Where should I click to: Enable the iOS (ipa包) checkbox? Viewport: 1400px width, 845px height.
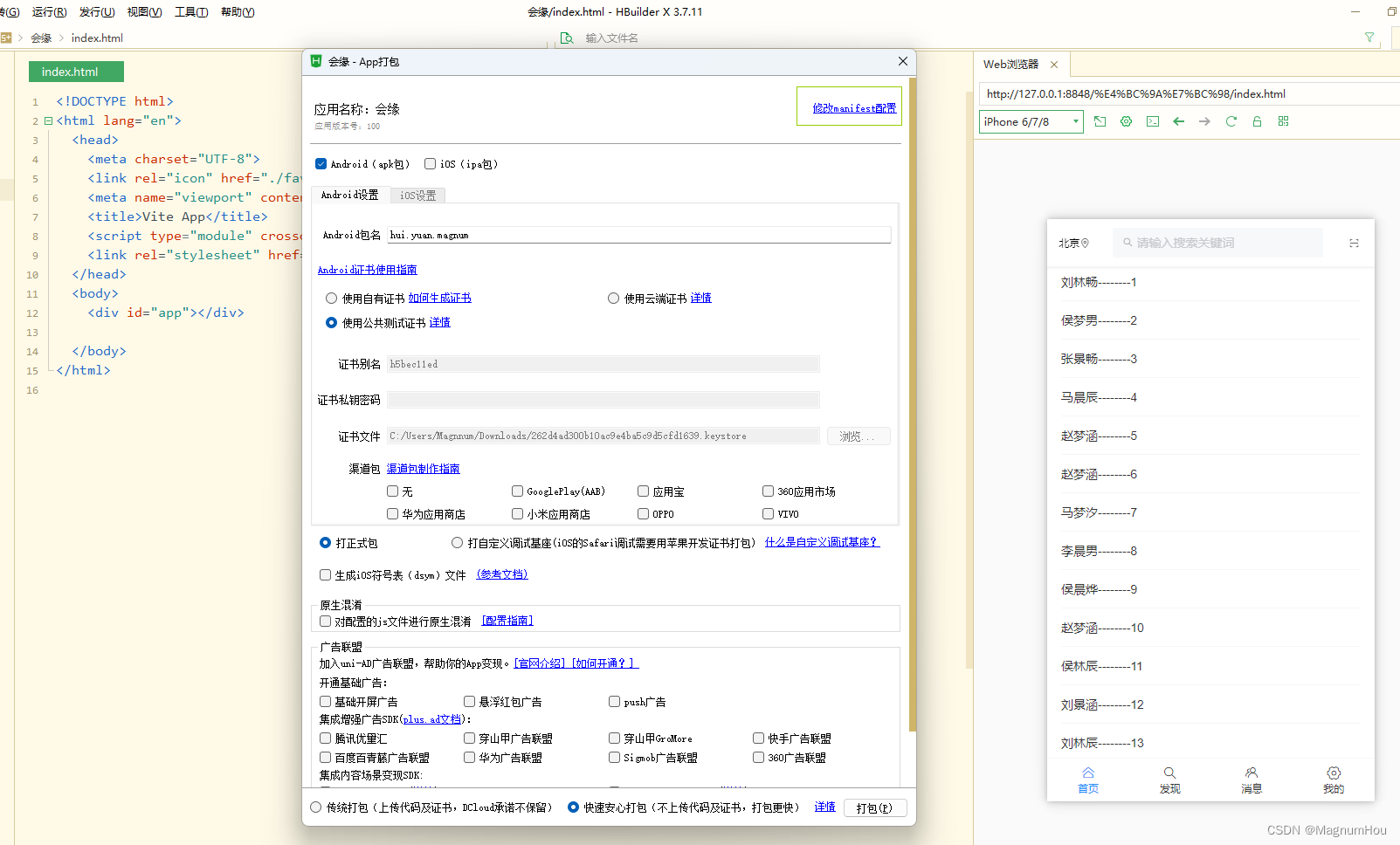point(430,163)
